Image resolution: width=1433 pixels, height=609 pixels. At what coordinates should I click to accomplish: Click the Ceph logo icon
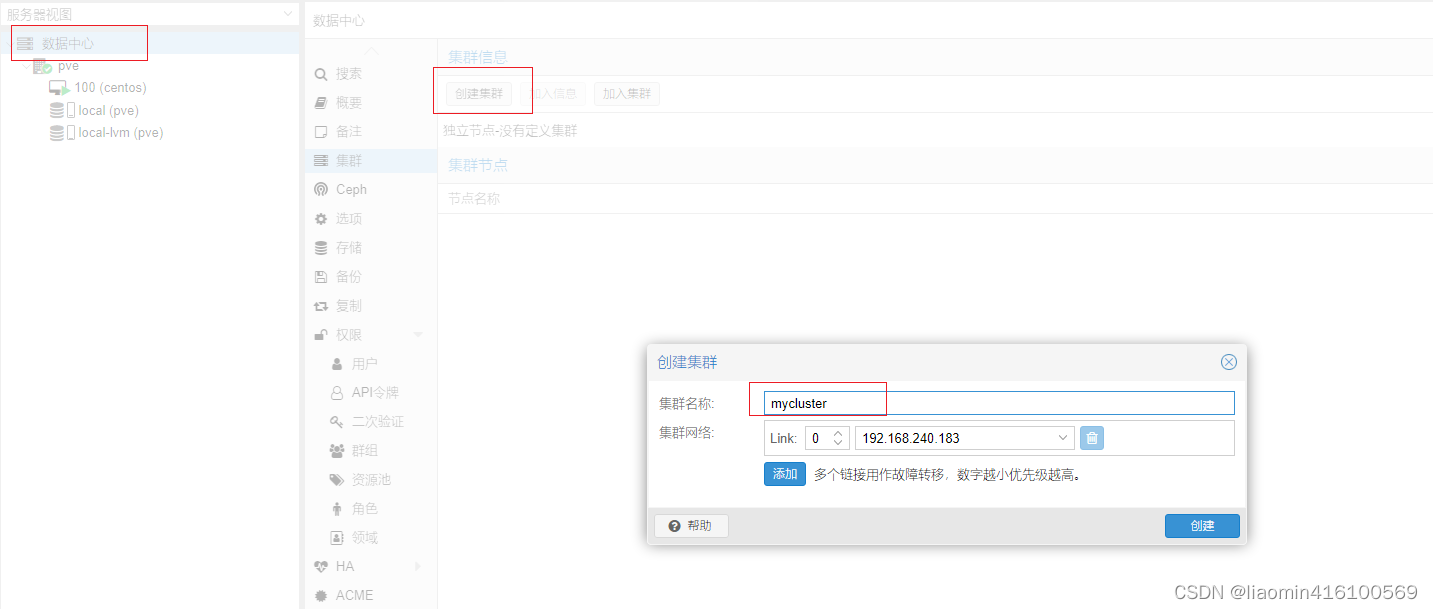pyautogui.click(x=321, y=190)
